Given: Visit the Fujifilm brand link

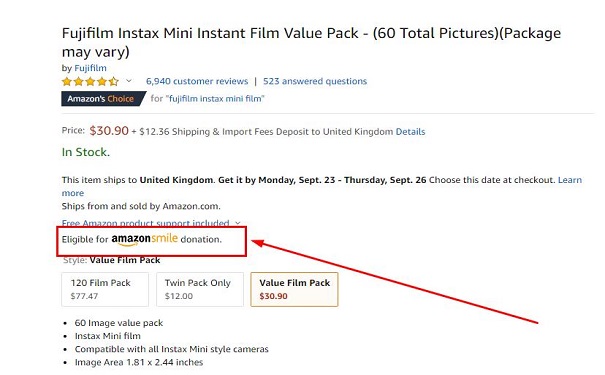Looking at the screenshot, I should [x=90, y=68].
